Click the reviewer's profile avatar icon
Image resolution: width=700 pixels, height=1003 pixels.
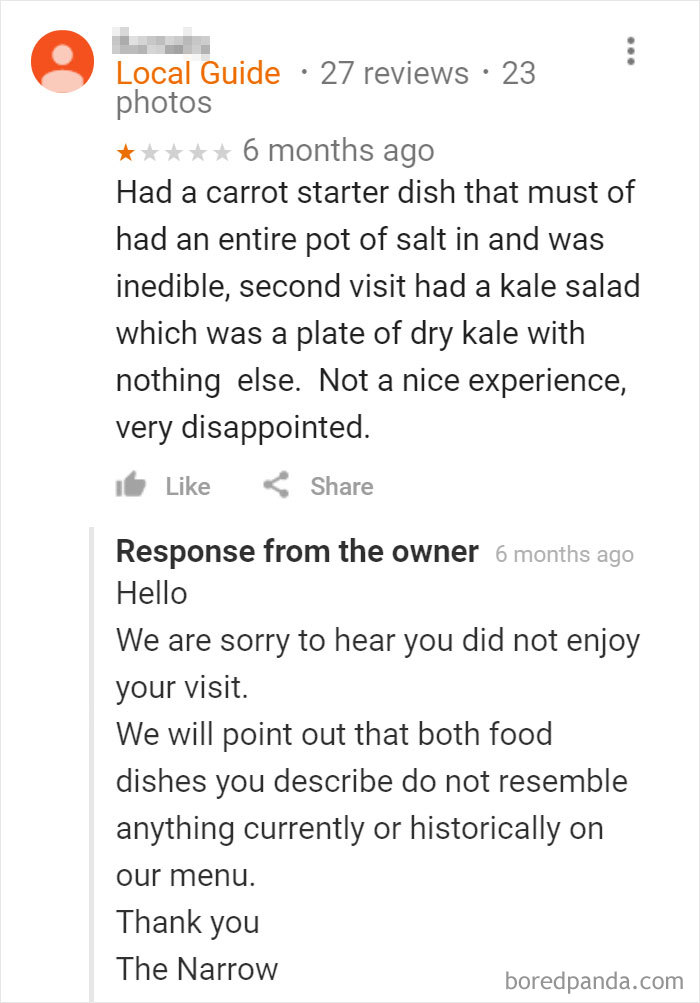[x=62, y=60]
